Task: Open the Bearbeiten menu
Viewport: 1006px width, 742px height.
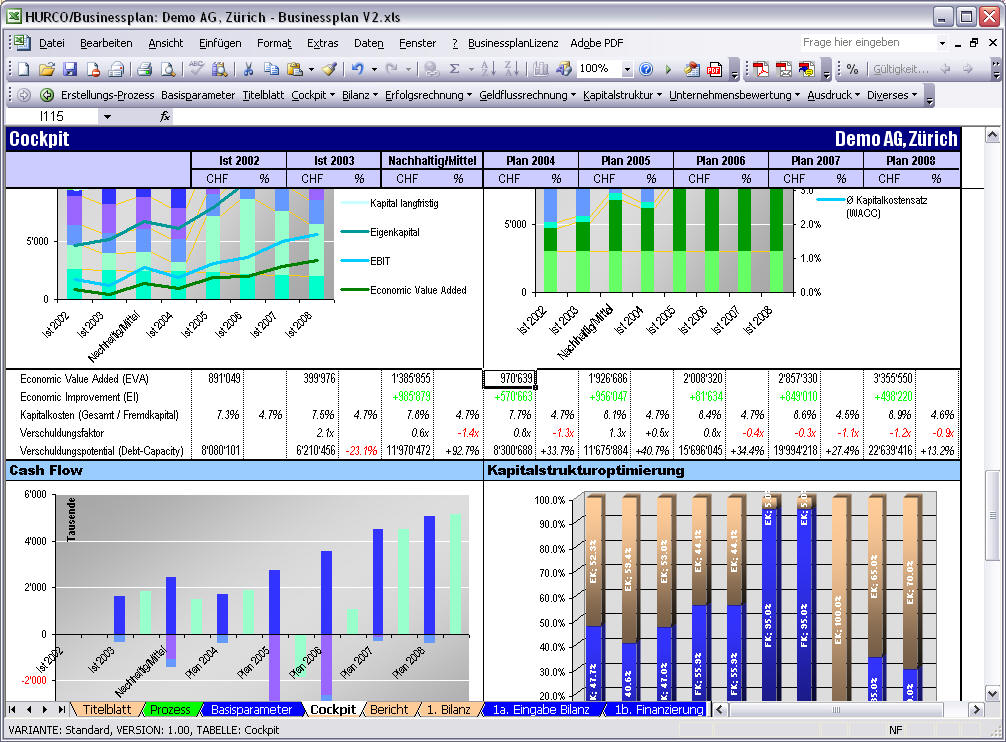Action: [x=107, y=43]
